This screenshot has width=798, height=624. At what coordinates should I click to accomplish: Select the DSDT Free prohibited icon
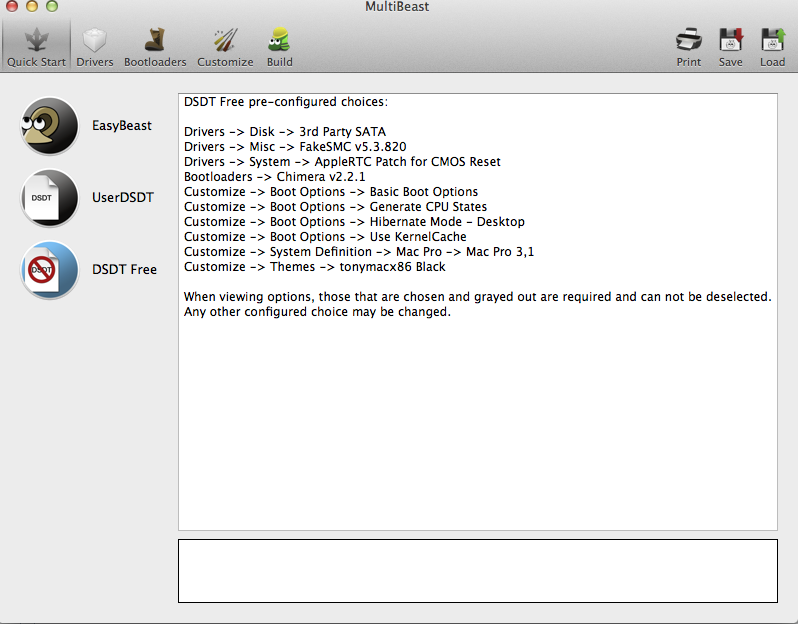[x=49, y=270]
